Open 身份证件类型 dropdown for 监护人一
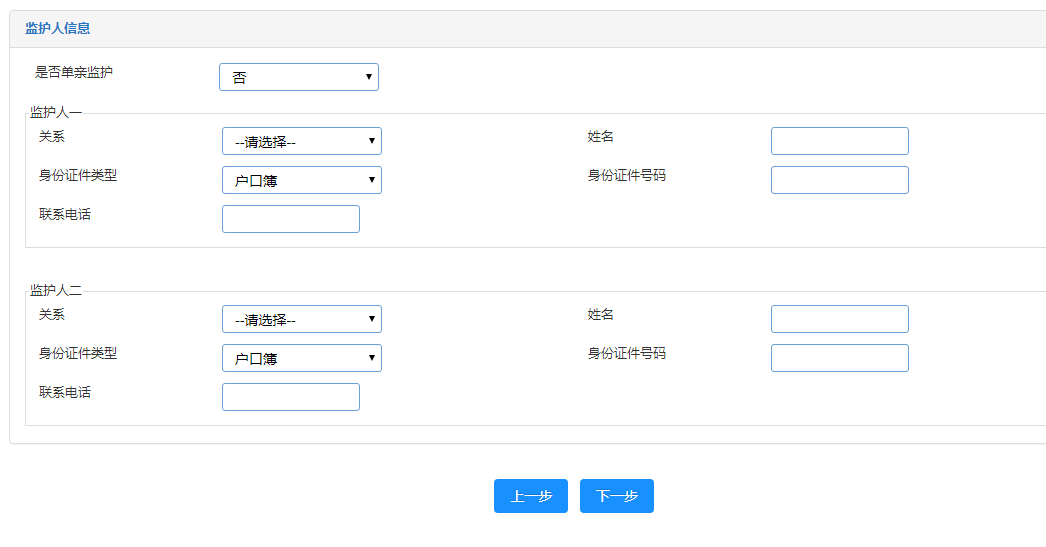1046x547 pixels. 301,180
